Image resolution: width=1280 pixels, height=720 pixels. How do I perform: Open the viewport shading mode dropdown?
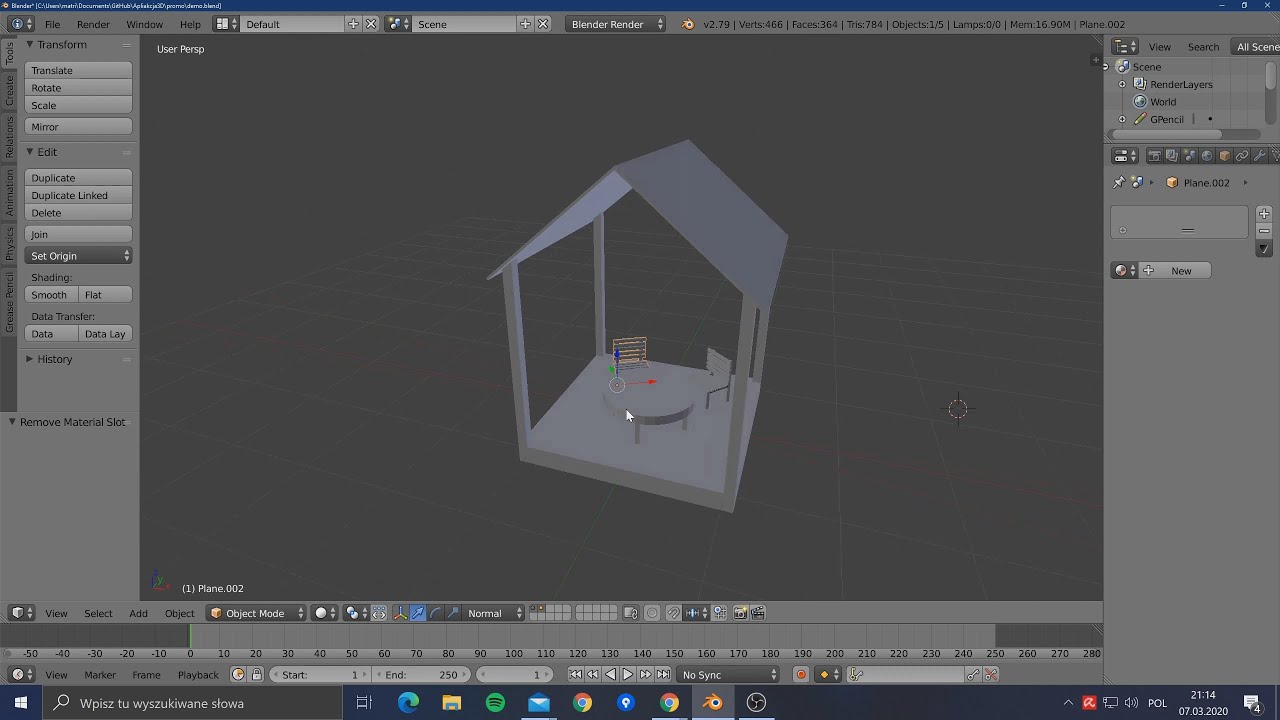327,613
